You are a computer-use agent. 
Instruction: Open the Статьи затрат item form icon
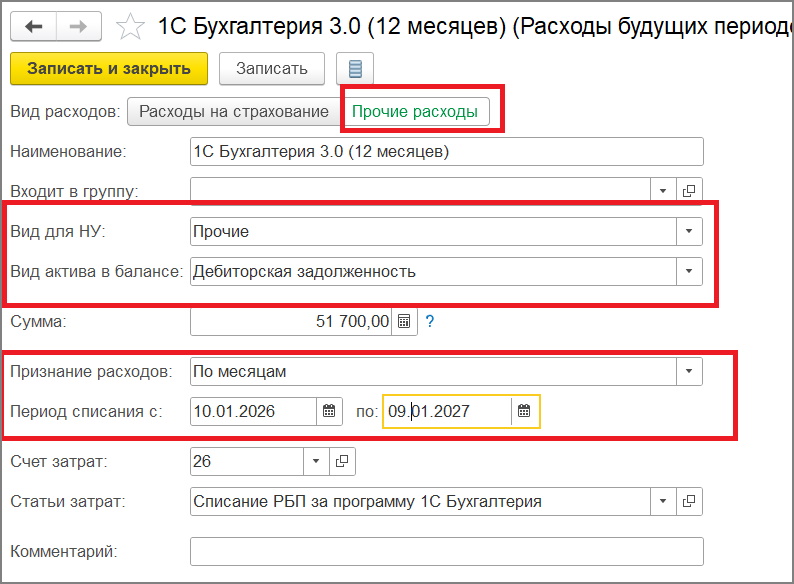click(689, 501)
